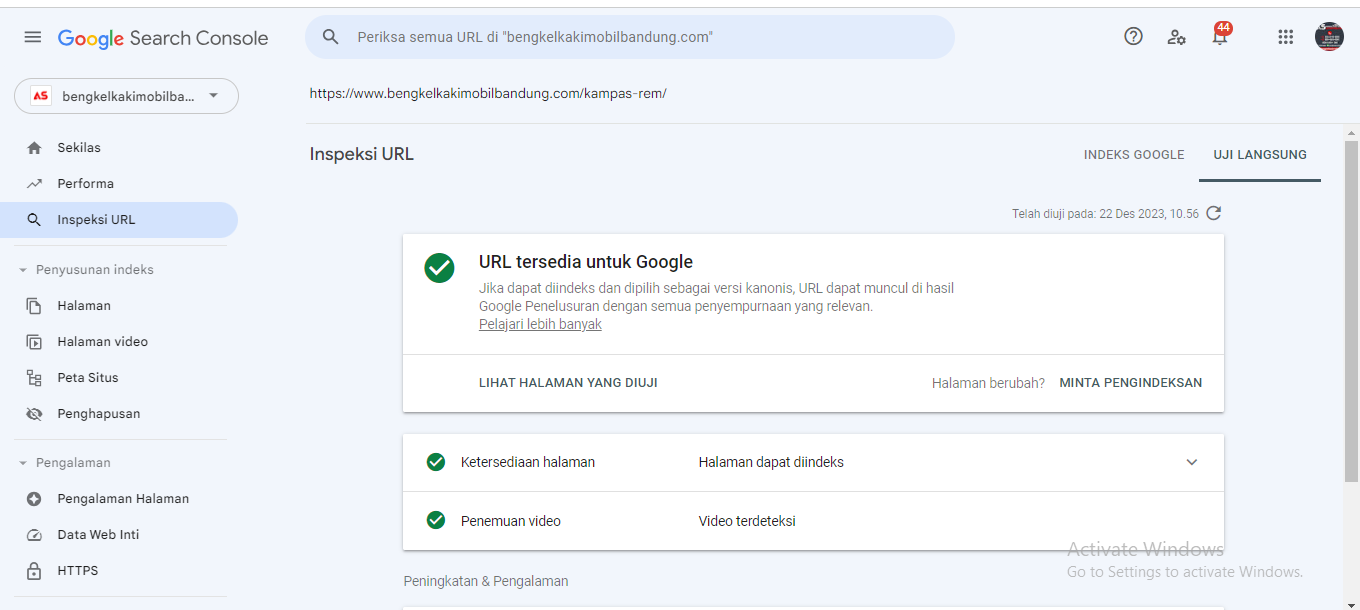The width and height of the screenshot is (1360, 610).
Task: Click the Halaman dapat diindeks status text
Action: [x=771, y=462]
